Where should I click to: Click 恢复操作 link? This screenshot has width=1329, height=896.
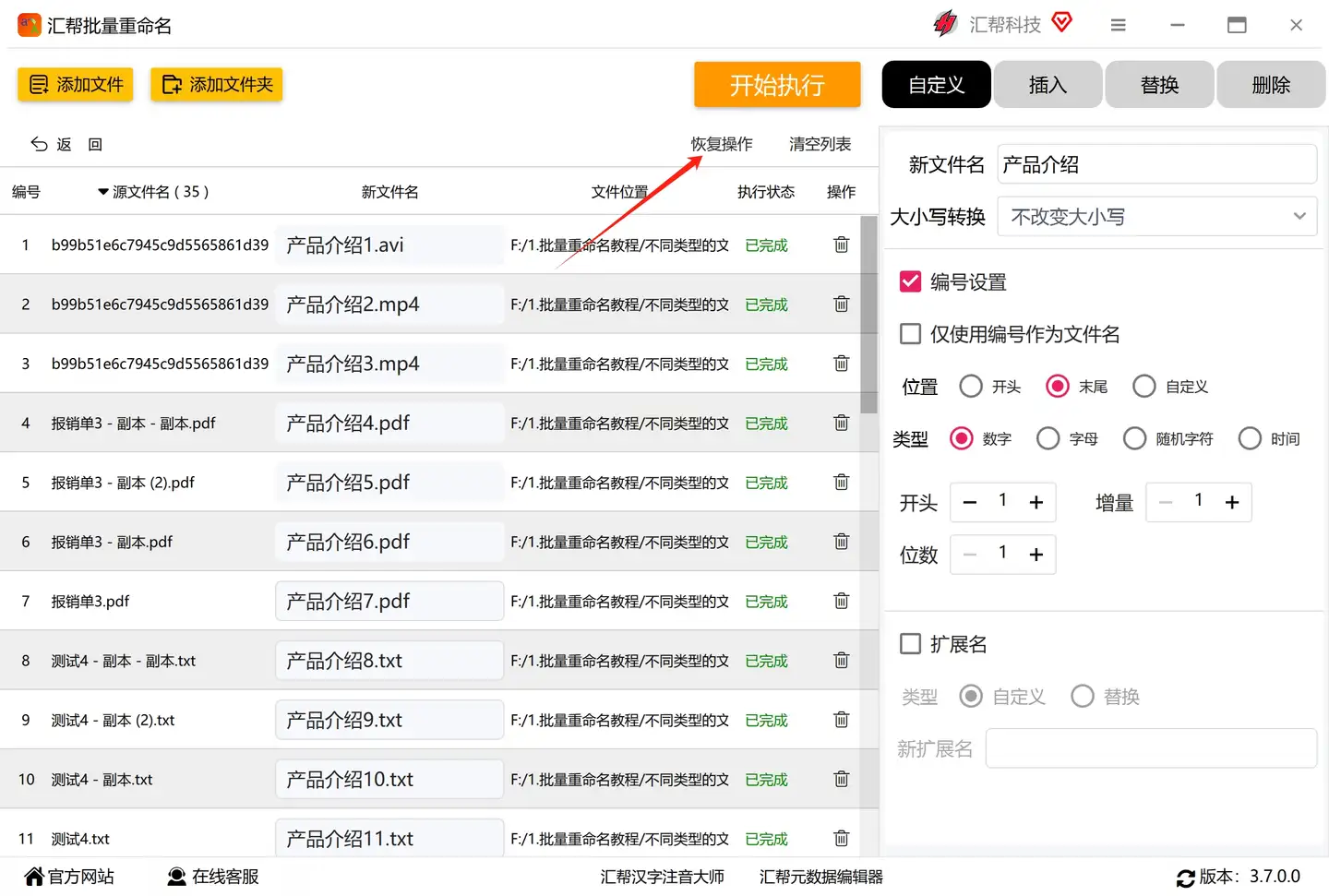722,144
